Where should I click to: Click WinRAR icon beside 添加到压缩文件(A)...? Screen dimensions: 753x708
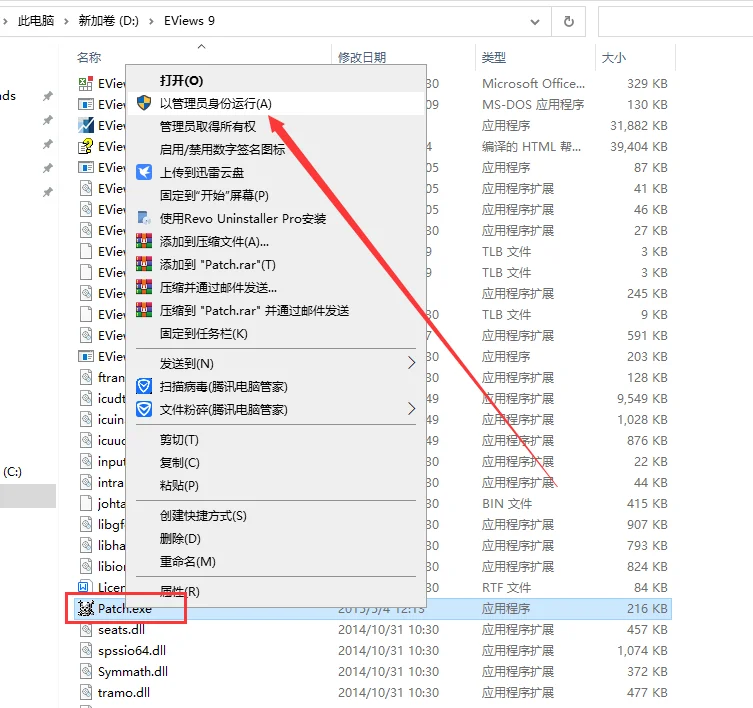click(x=144, y=242)
